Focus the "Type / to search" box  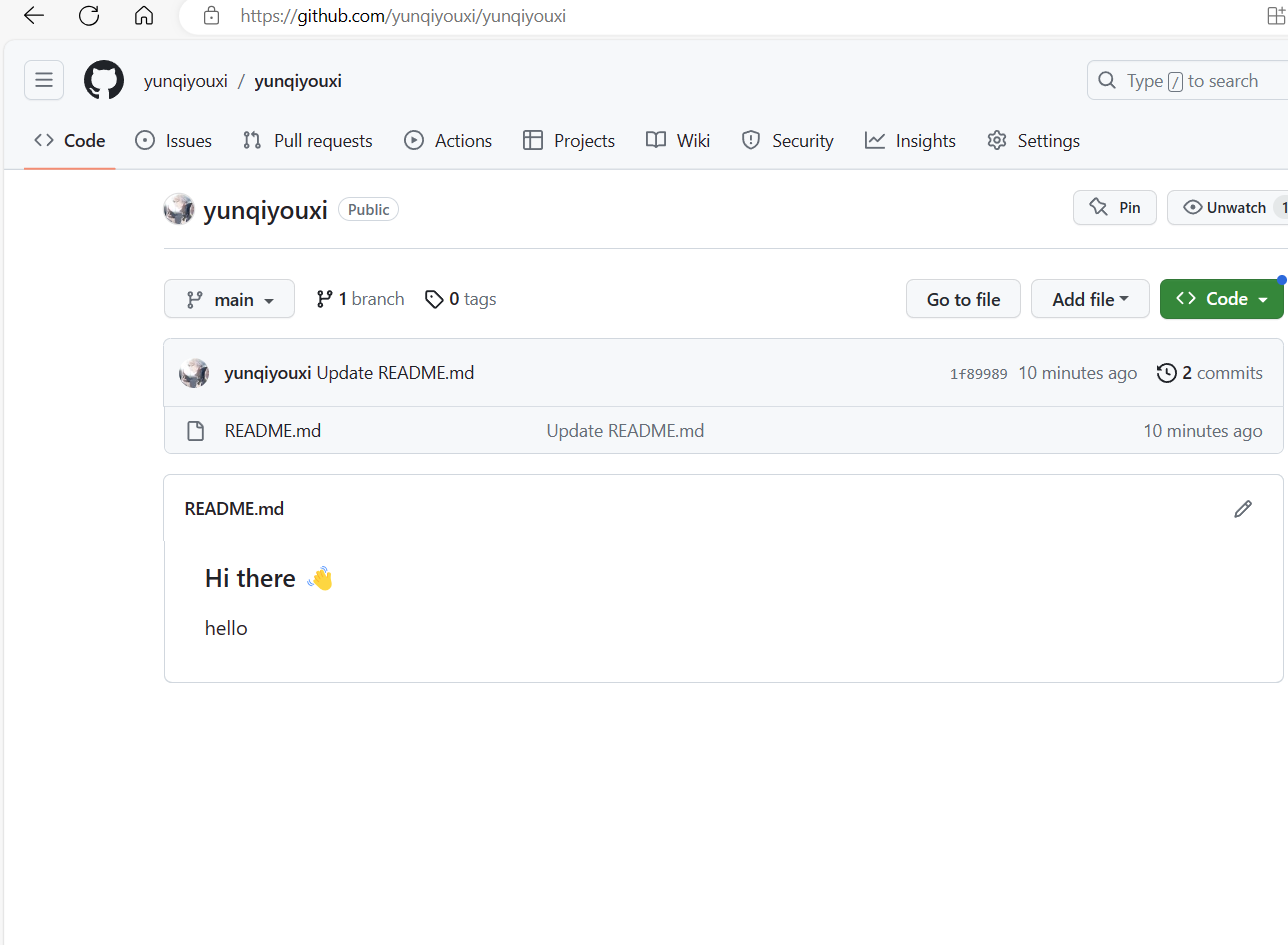click(1187, 80)
